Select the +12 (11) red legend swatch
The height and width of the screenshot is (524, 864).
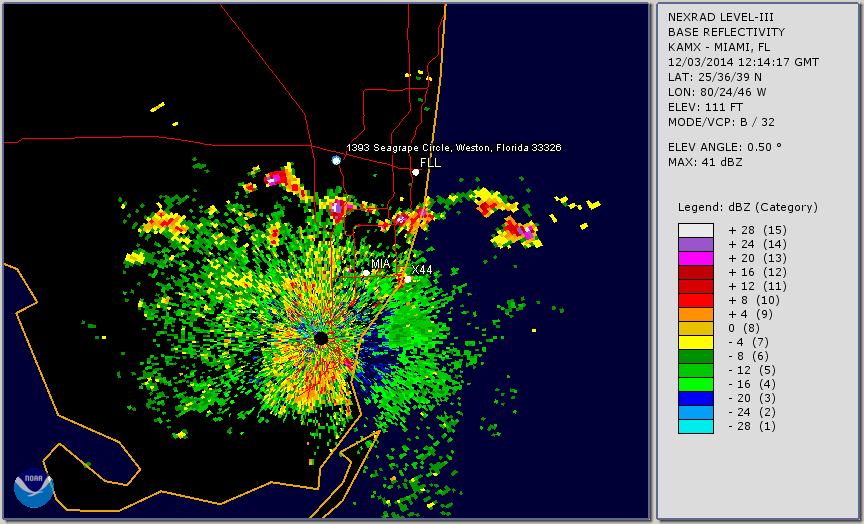tap(696, 287)
